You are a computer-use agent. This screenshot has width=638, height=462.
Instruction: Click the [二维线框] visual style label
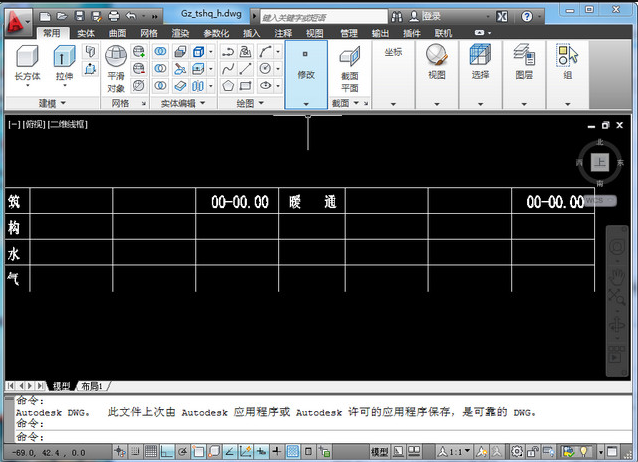[68, 124]
